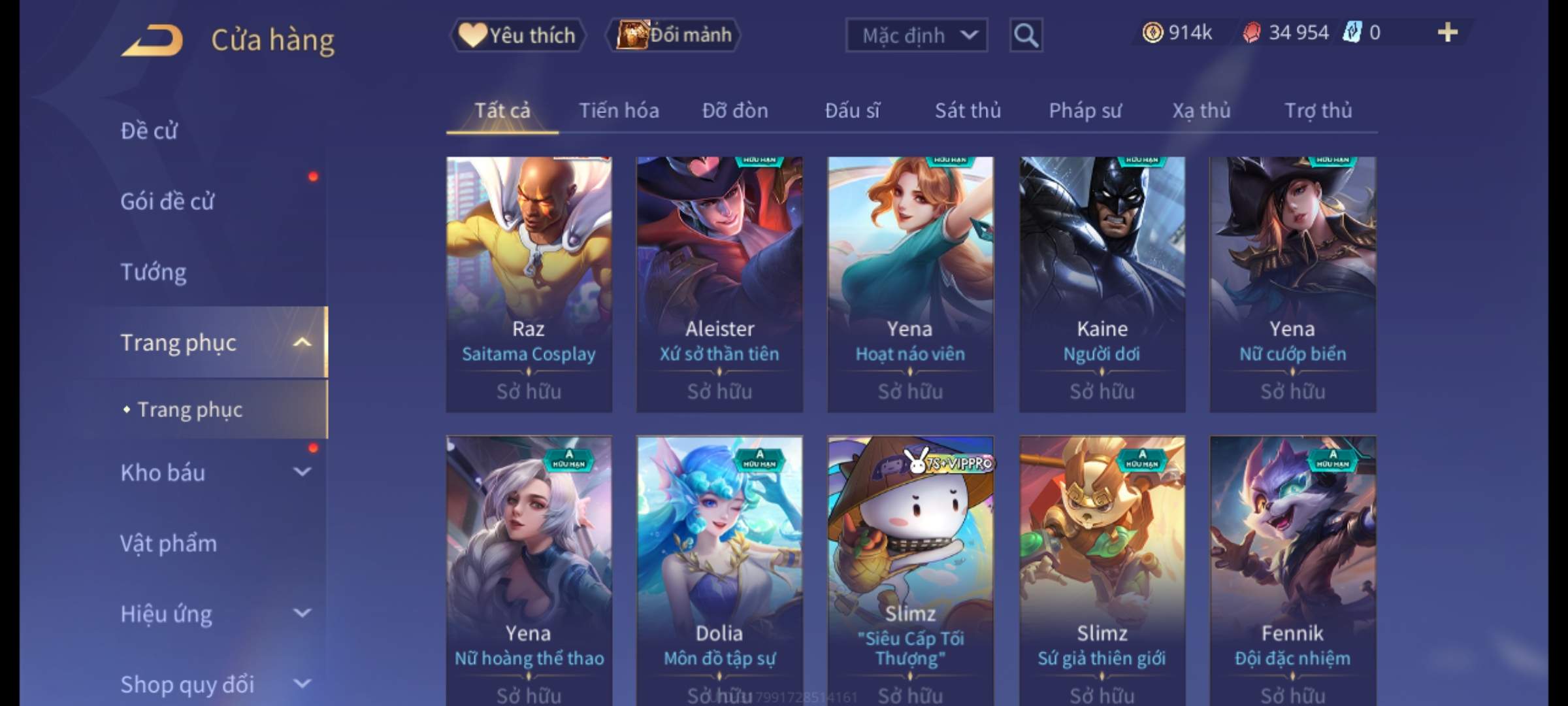This screenshot has width=1568, height=706.
Task: Go to Gói đề cử menu
Action: click(167, 201)
